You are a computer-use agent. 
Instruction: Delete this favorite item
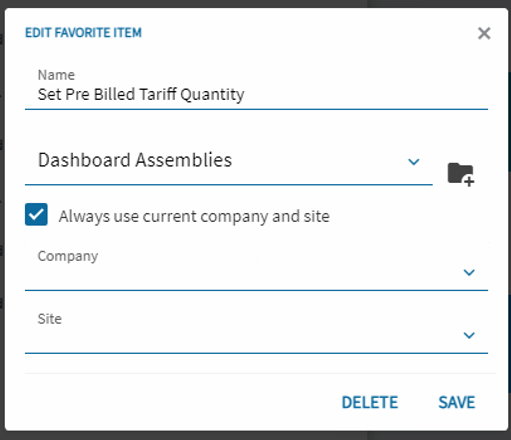pos(370,402)
